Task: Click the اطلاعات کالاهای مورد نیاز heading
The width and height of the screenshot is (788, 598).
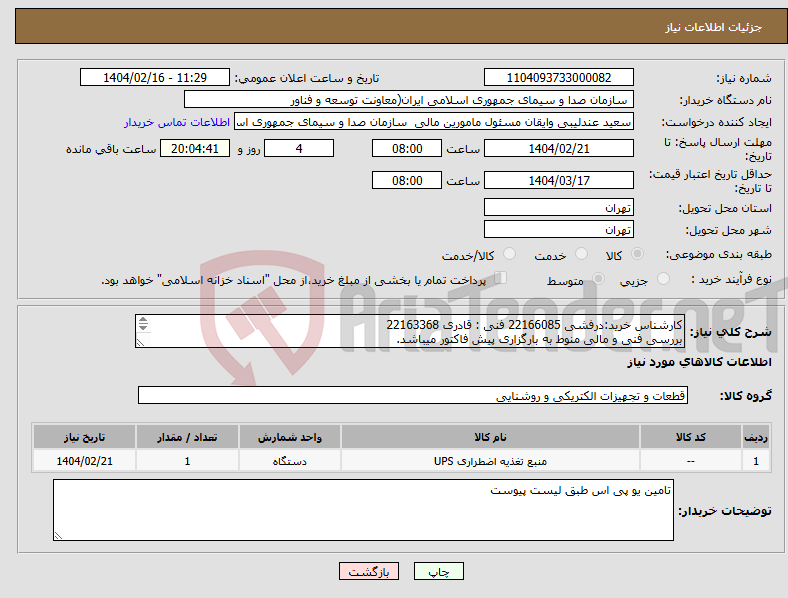Action: [699, 362]
